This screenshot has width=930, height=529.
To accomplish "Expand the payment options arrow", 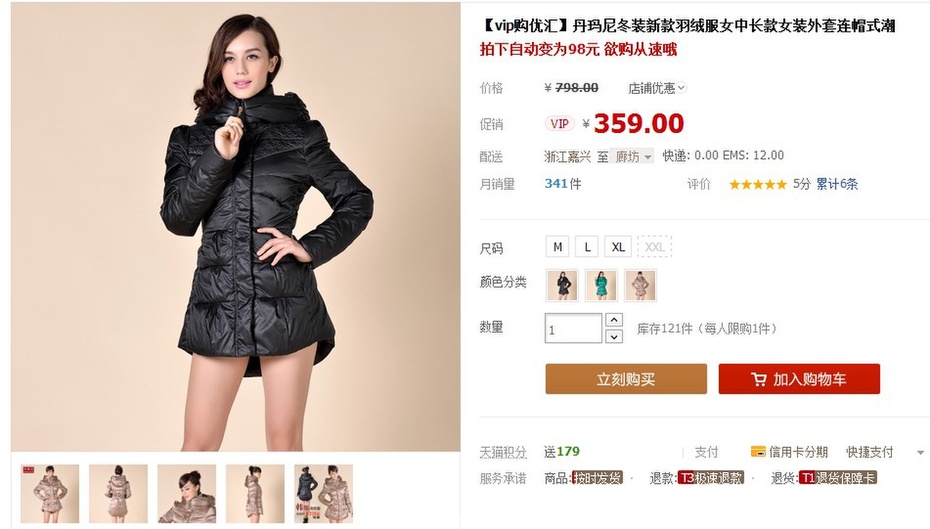I will [x=921, y=452].
